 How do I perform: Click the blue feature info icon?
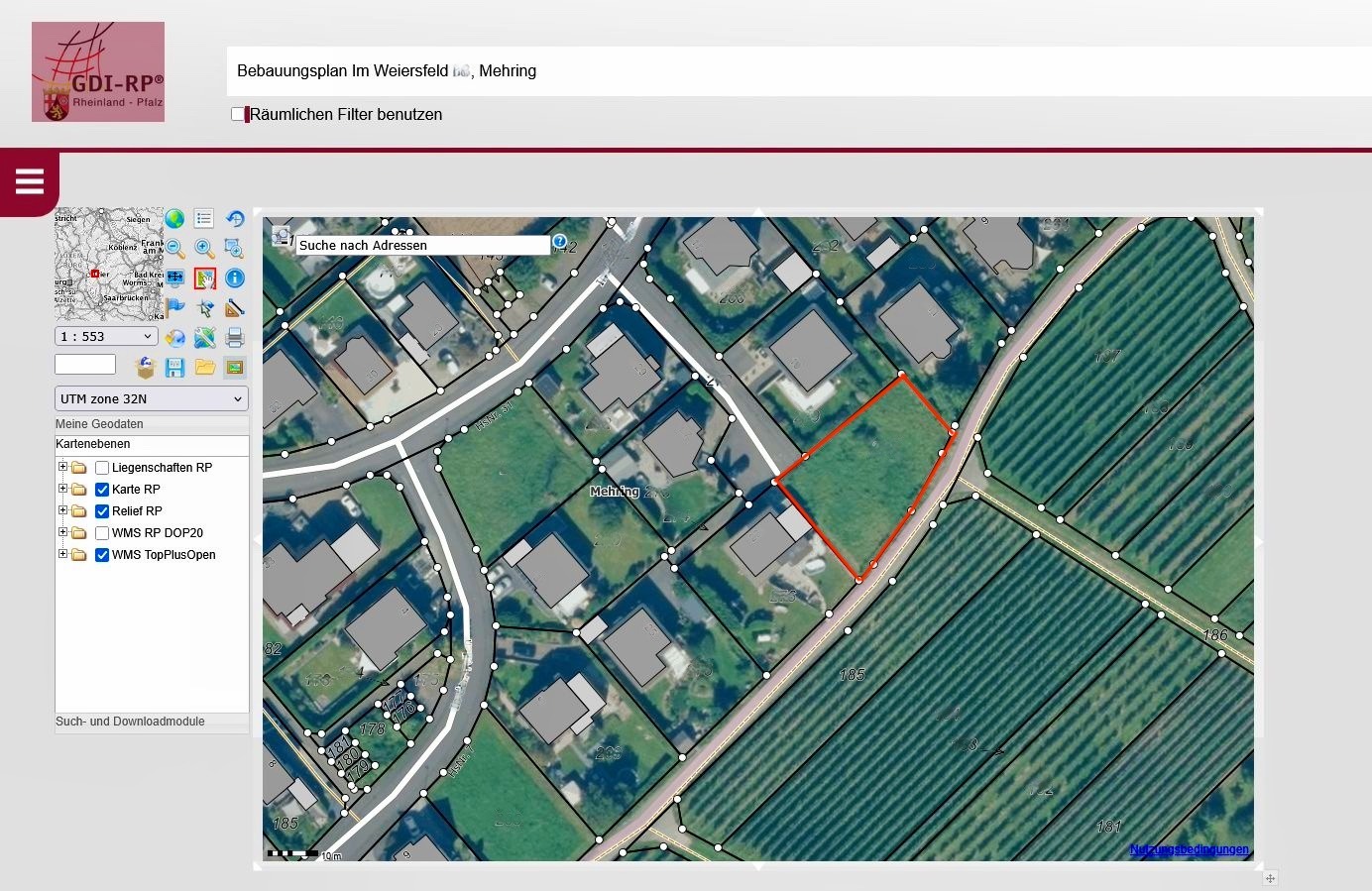pyautogui.click(x=235, y=278)
